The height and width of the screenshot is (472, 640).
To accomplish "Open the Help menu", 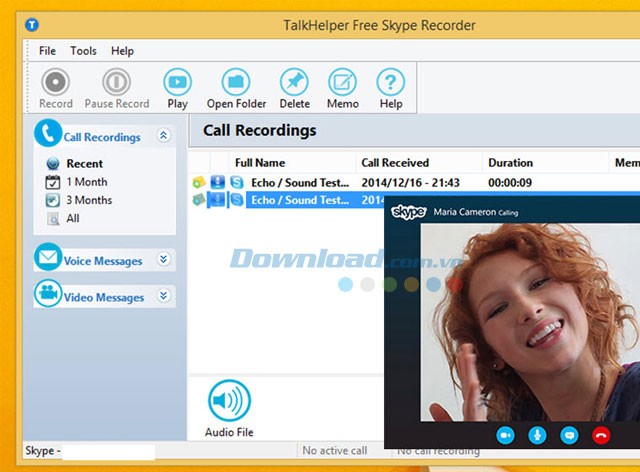I will pyautogui.click(x=122, y=51).
